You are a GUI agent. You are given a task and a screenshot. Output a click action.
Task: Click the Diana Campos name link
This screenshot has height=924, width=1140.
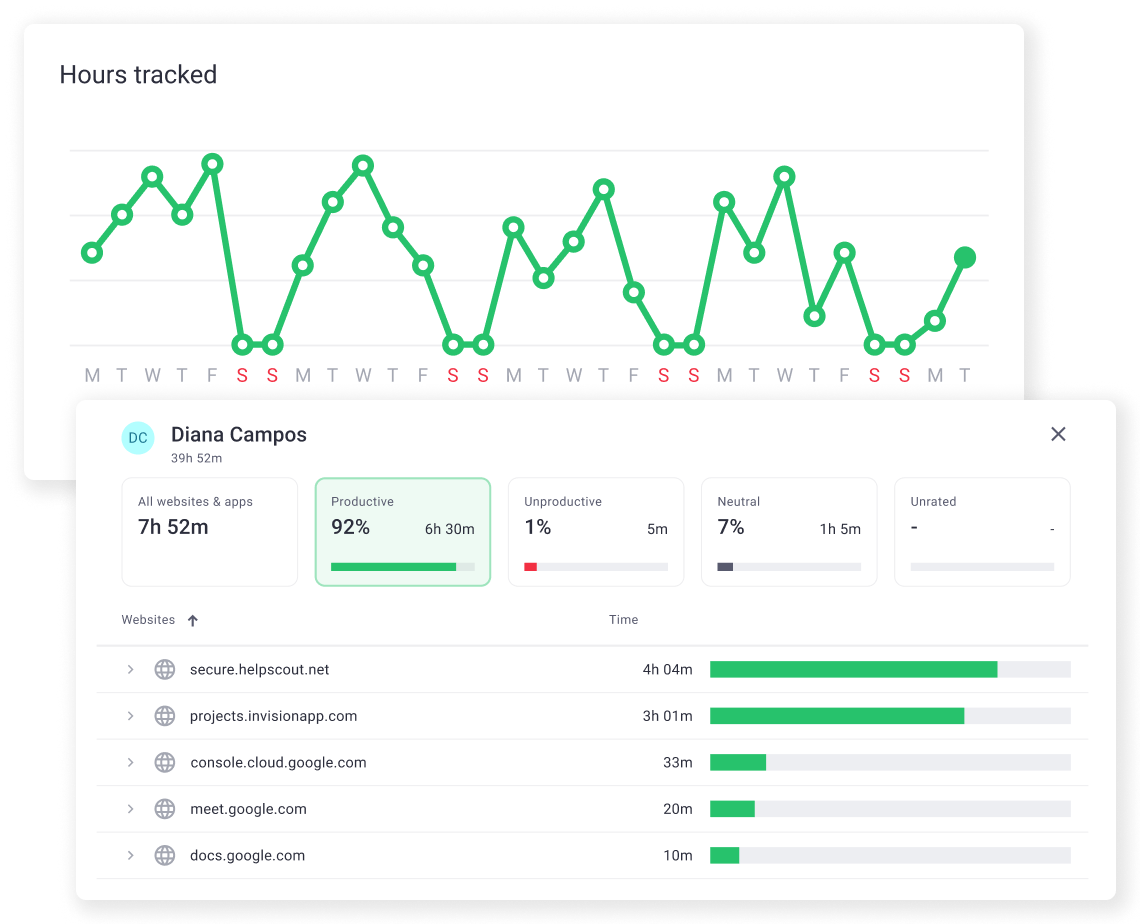[238, 434]
